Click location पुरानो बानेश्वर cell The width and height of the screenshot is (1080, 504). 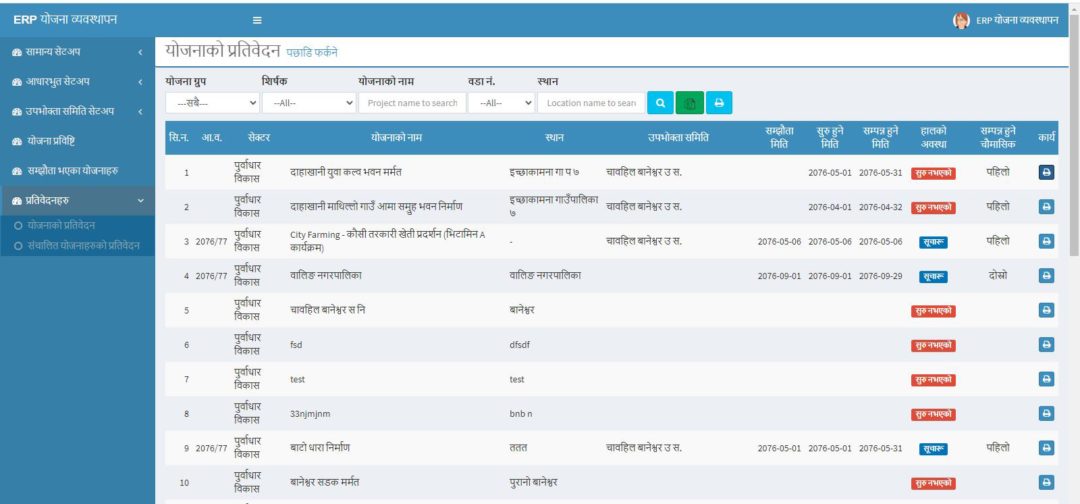click(x=533, y=482)
